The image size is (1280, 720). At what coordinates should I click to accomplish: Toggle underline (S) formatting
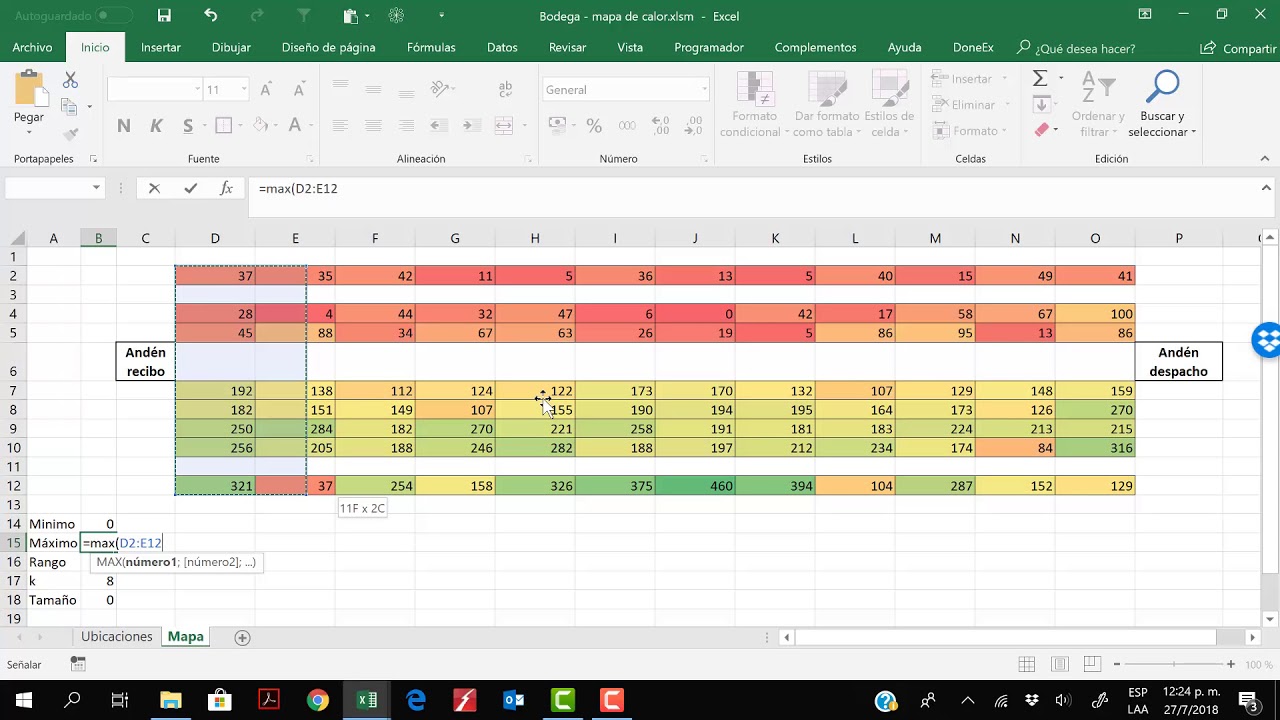[x=188, y=125]
